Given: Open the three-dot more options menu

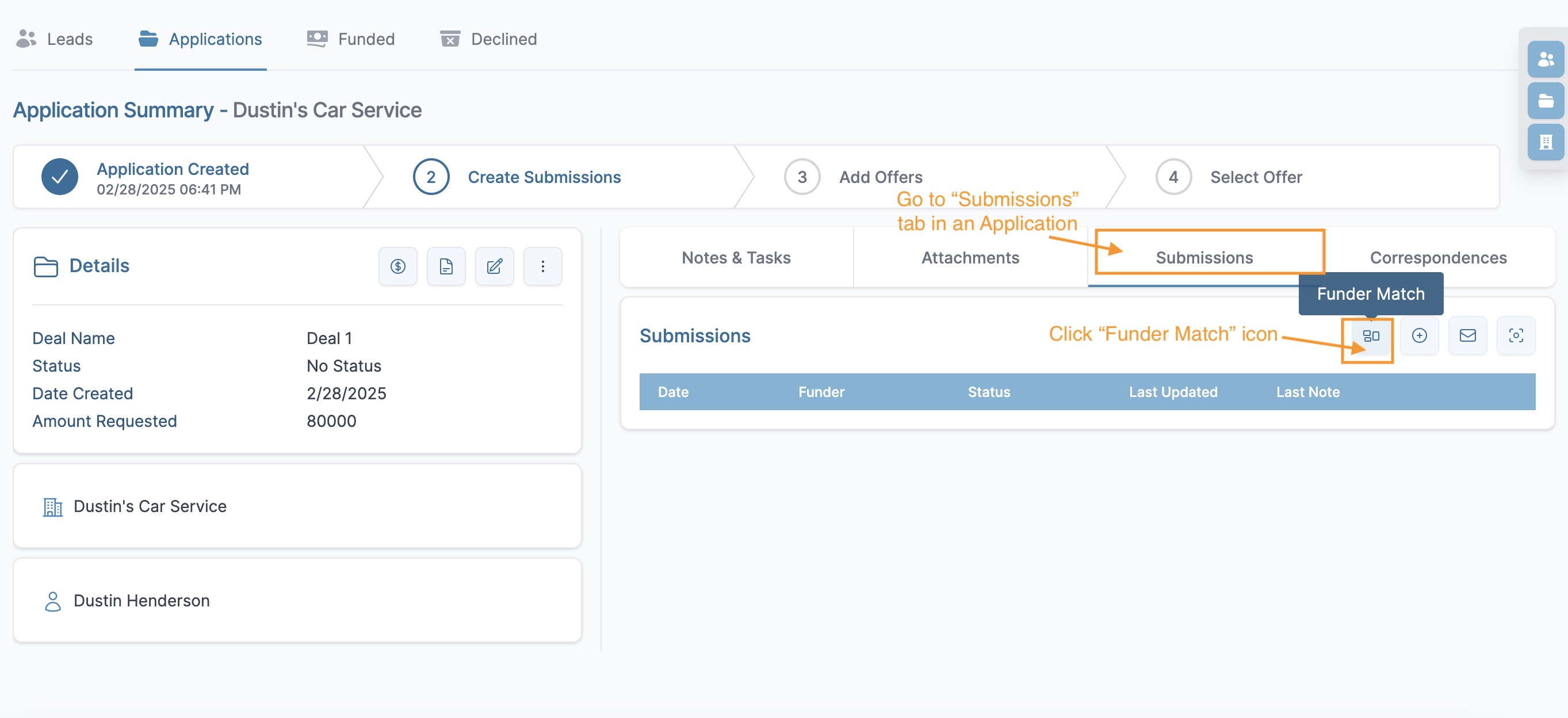Looking at the screenshot, I should tap(542, 266).
